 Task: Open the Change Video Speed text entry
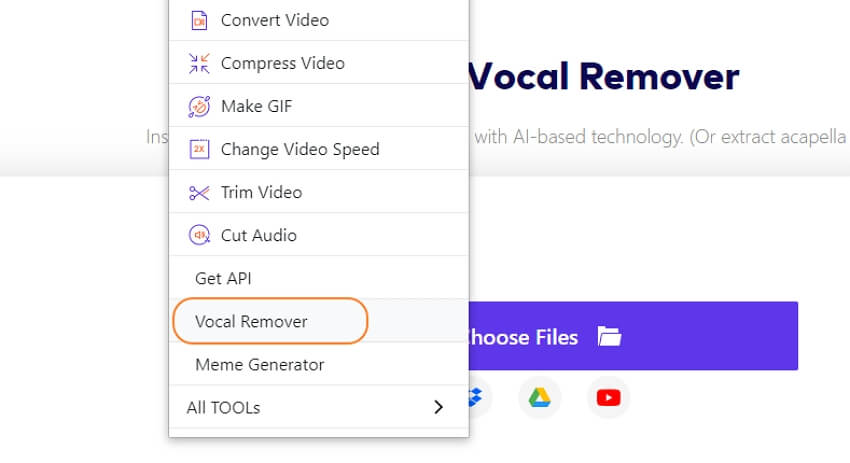click(300, 149)
